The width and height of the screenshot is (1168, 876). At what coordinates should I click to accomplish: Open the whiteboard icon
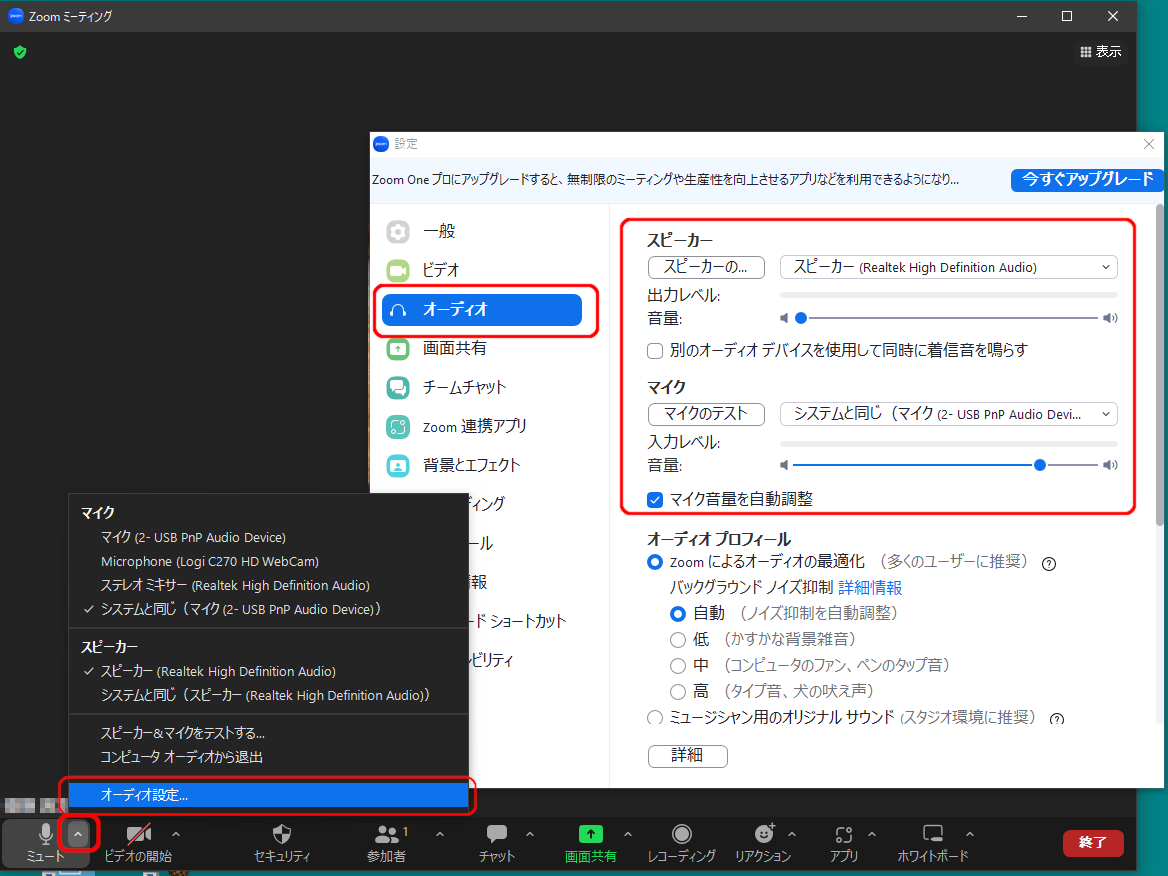[933, 834]
